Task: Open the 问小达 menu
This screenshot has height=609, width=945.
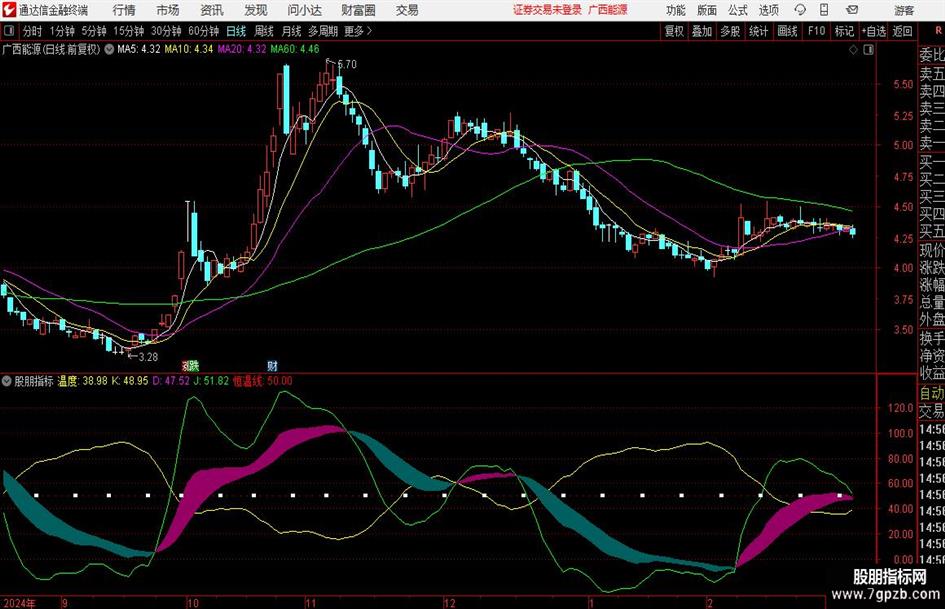Action: [304, 10]
